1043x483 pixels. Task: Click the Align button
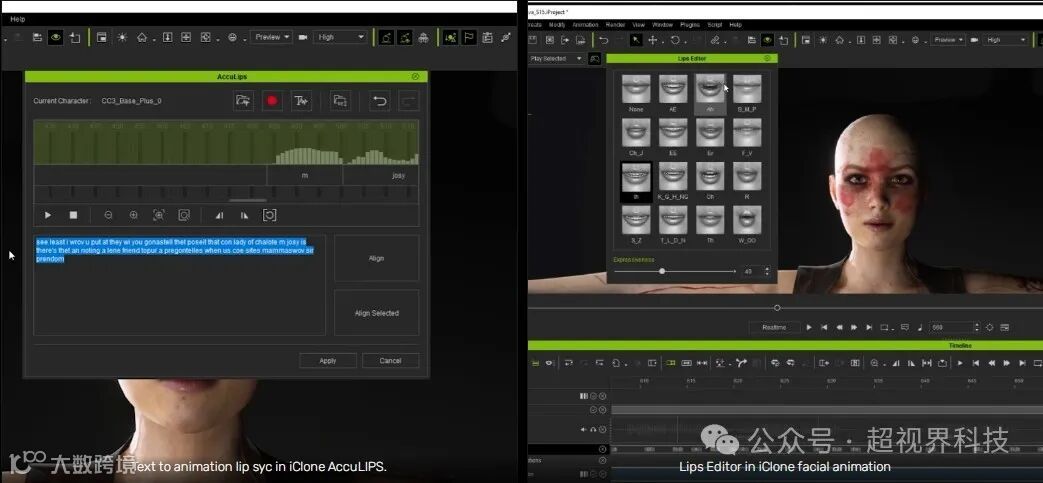pos(376,258)
